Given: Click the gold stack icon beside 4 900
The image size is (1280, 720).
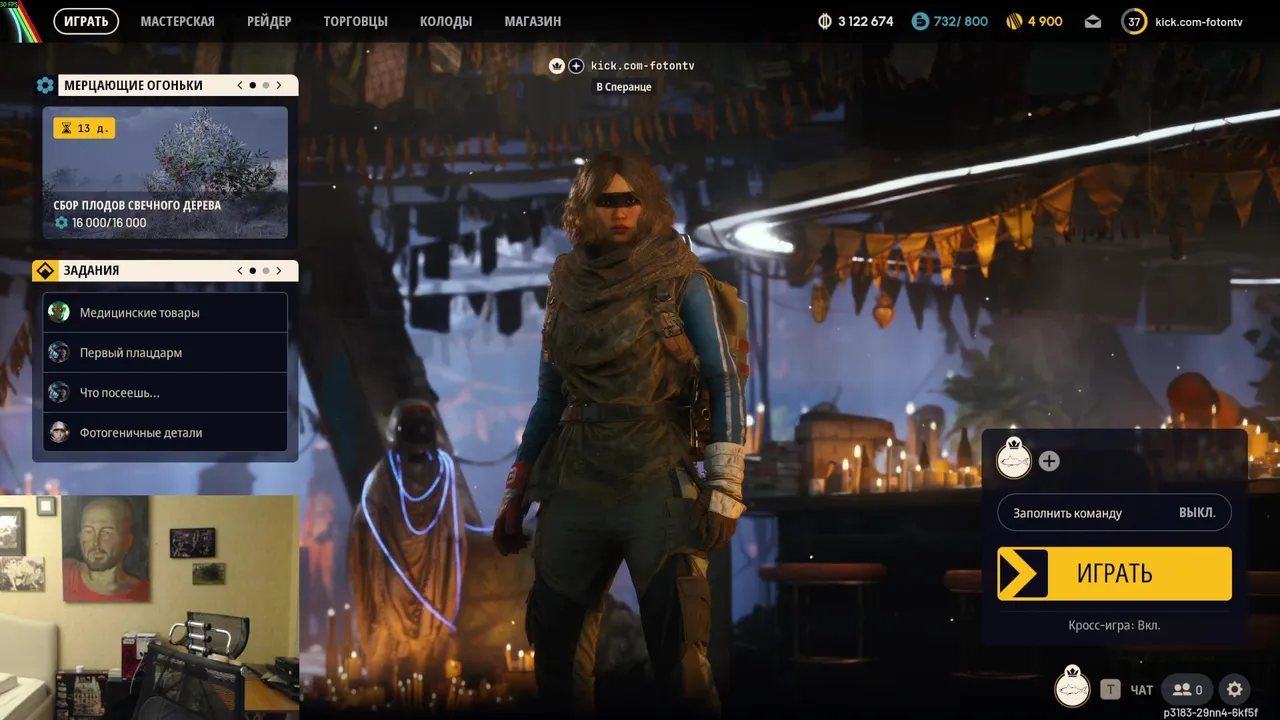Looking at the screenshot, I should pos(1013,21).
